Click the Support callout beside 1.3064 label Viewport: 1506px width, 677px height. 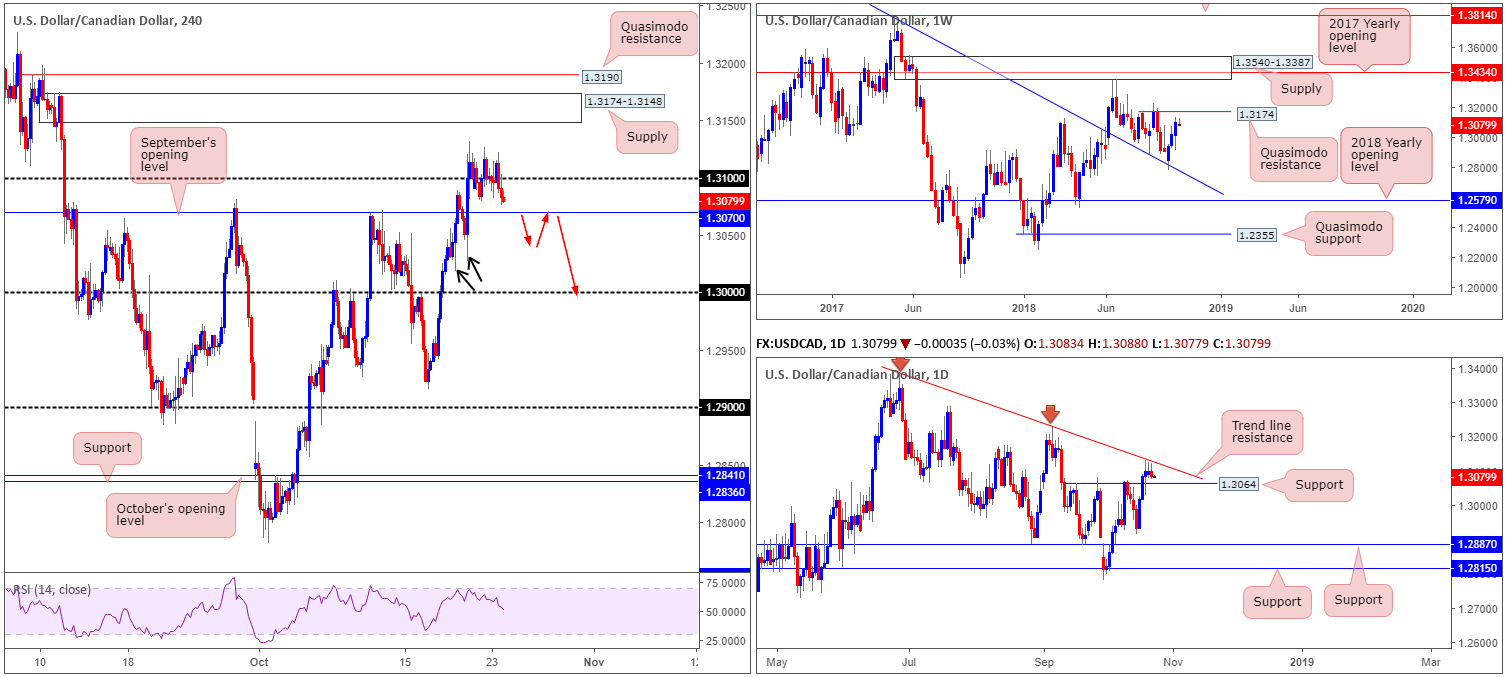[1319, 485]
